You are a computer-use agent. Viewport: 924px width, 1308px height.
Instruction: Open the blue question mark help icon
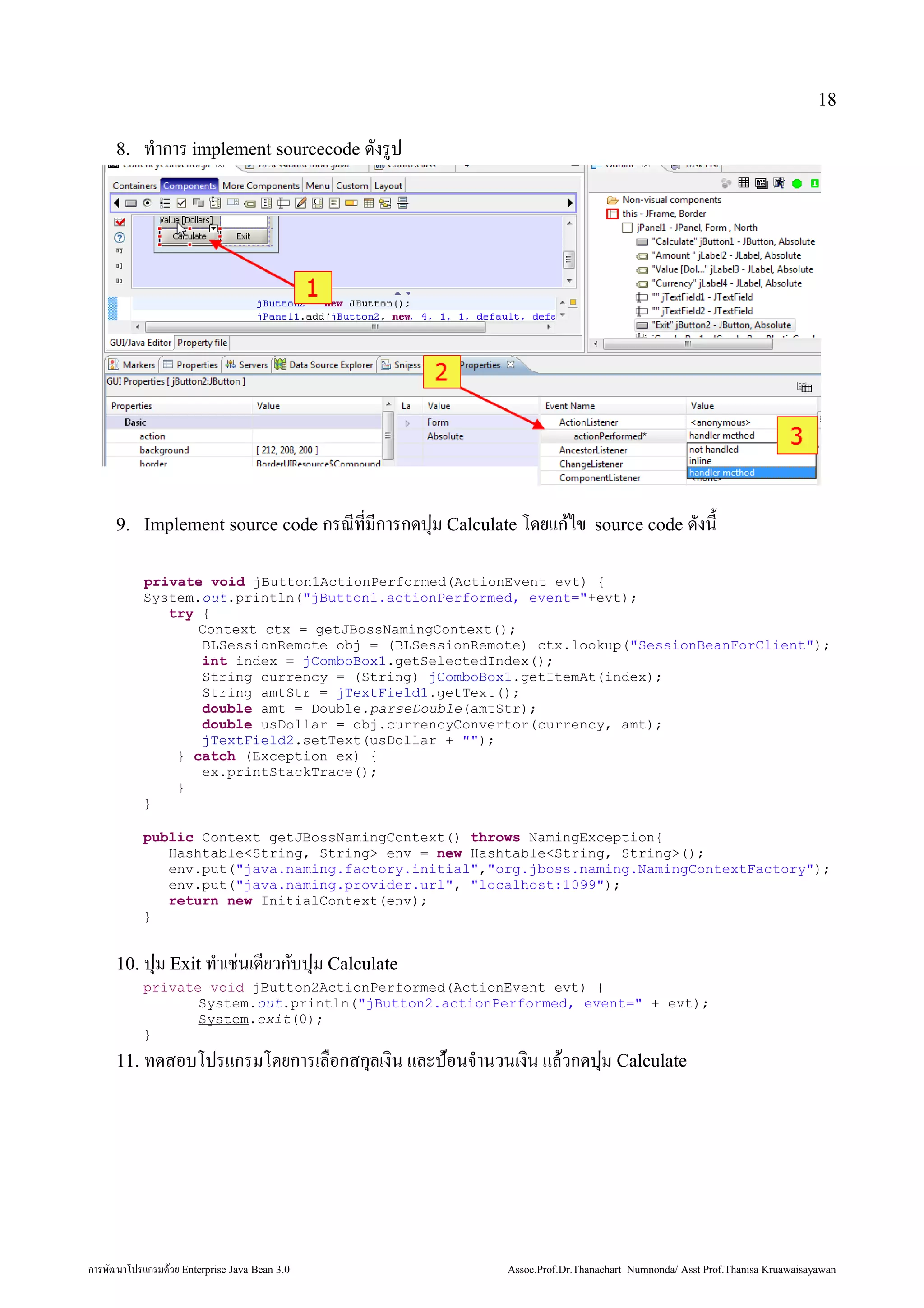(120, 237)
